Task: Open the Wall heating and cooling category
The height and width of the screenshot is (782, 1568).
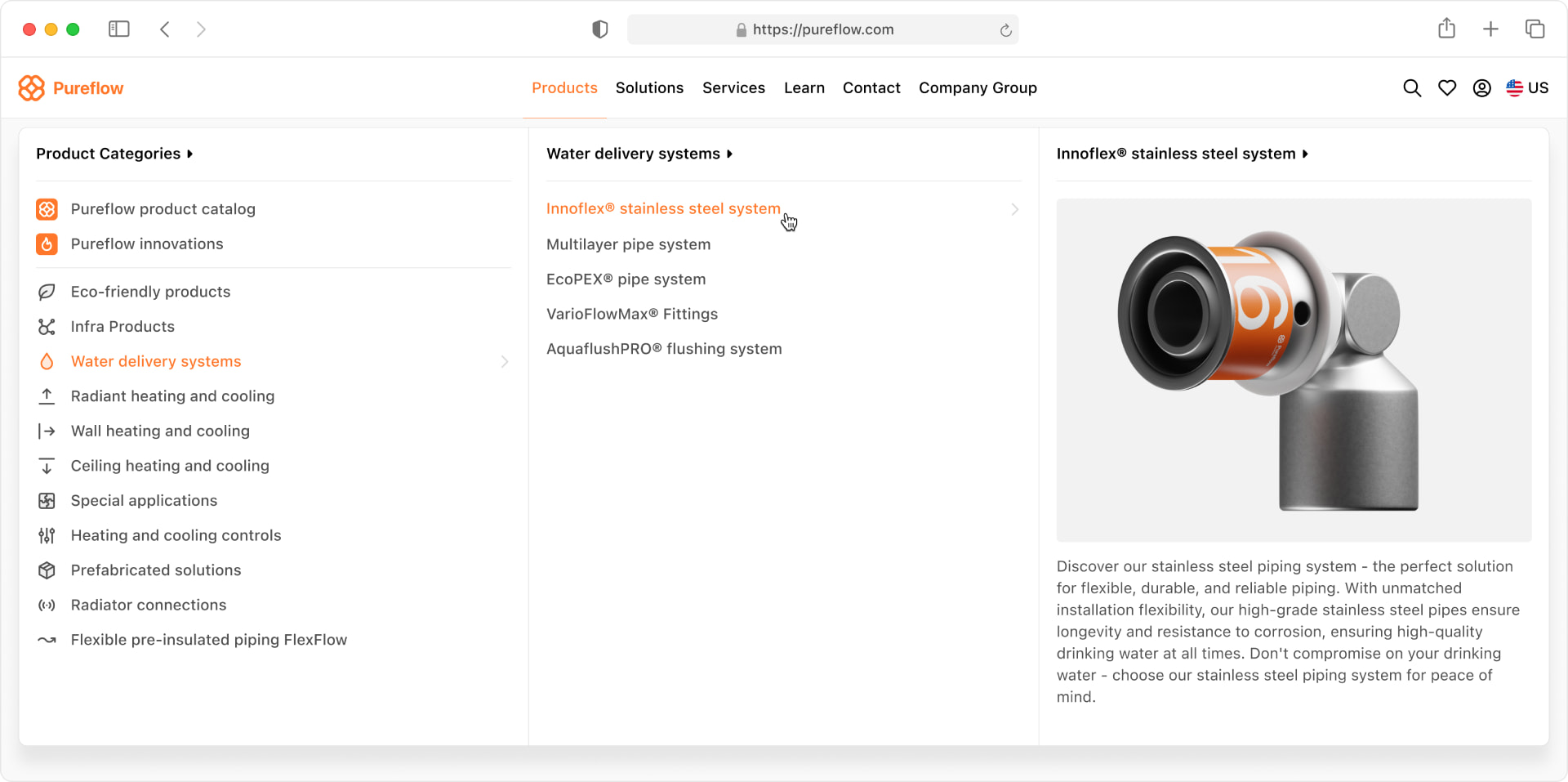Action: (x=160, y=431)
